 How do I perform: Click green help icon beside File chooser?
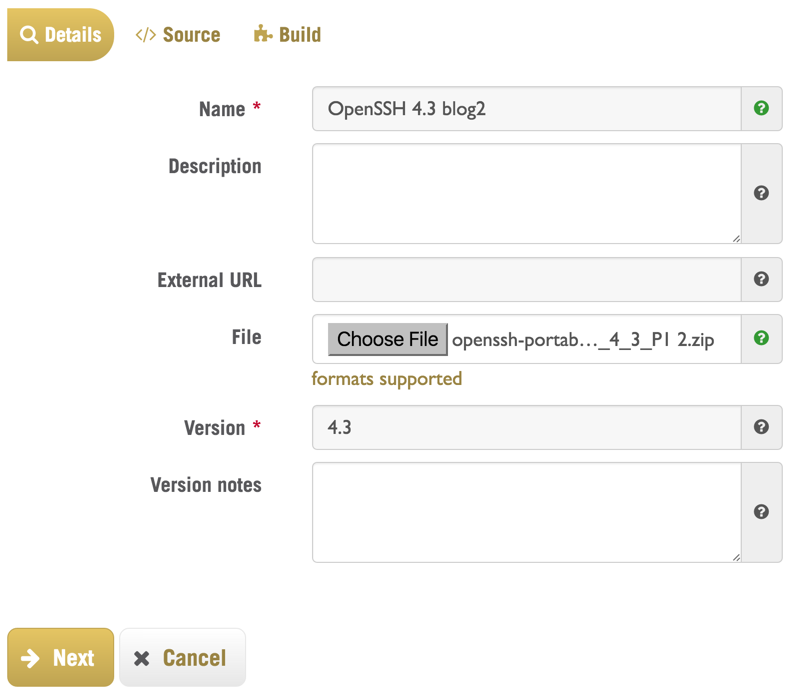761,338
